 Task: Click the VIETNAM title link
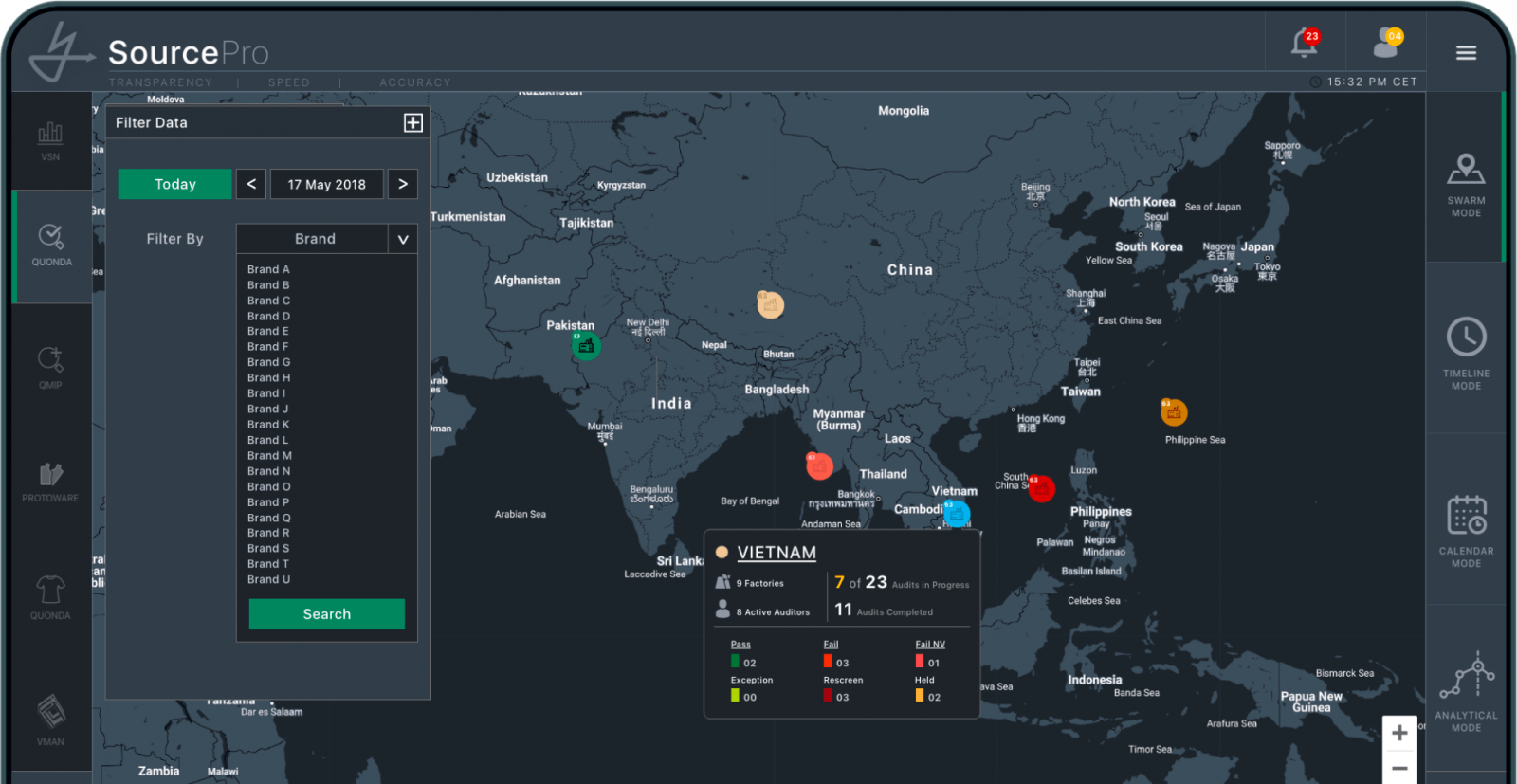tap(777, 553)
